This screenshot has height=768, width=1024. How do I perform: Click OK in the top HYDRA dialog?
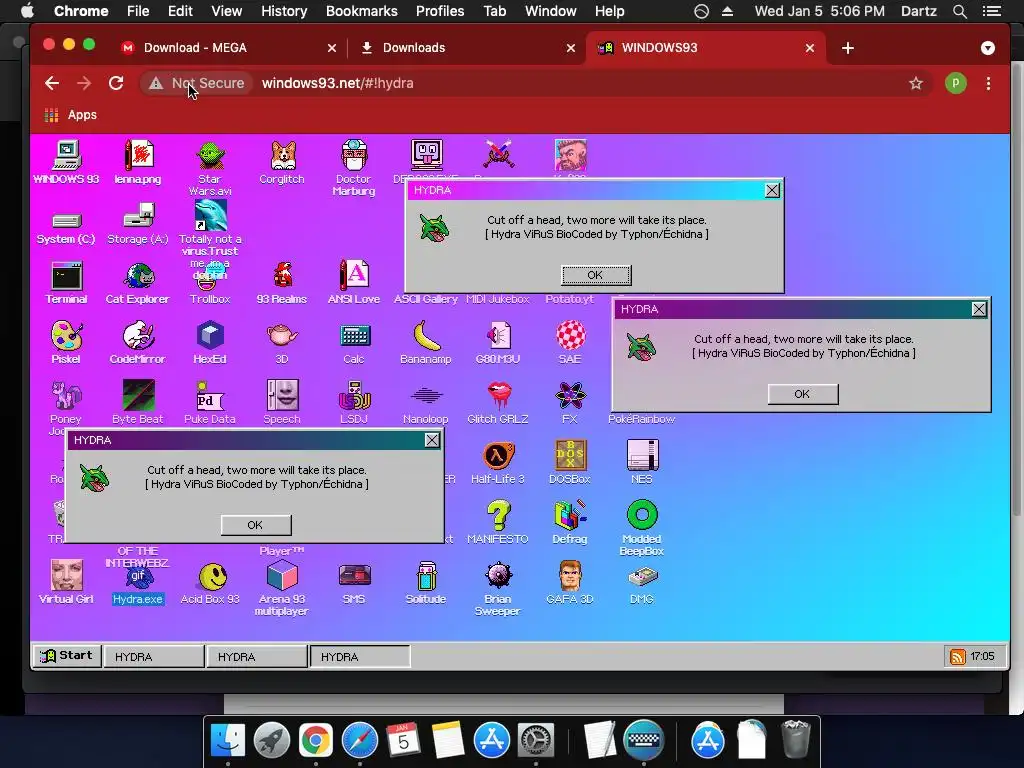coord(596,275)
